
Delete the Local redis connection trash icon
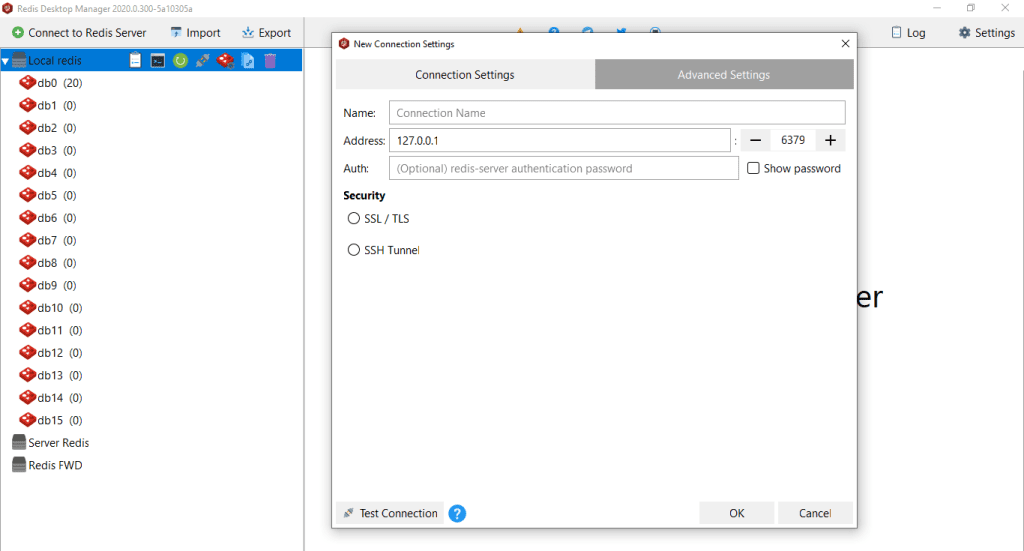[x=270, y=61]
